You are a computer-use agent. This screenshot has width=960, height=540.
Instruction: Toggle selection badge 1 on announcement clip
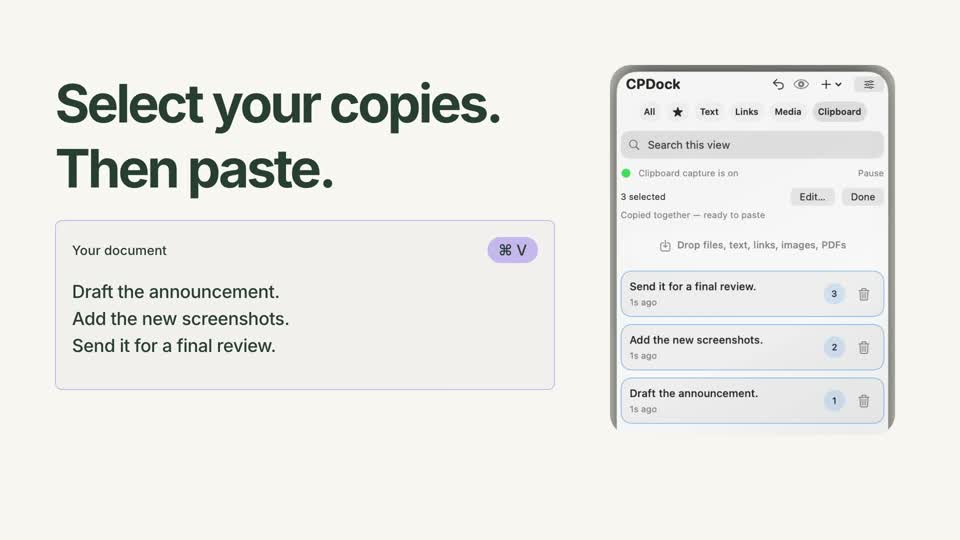(x=833, y=400)
